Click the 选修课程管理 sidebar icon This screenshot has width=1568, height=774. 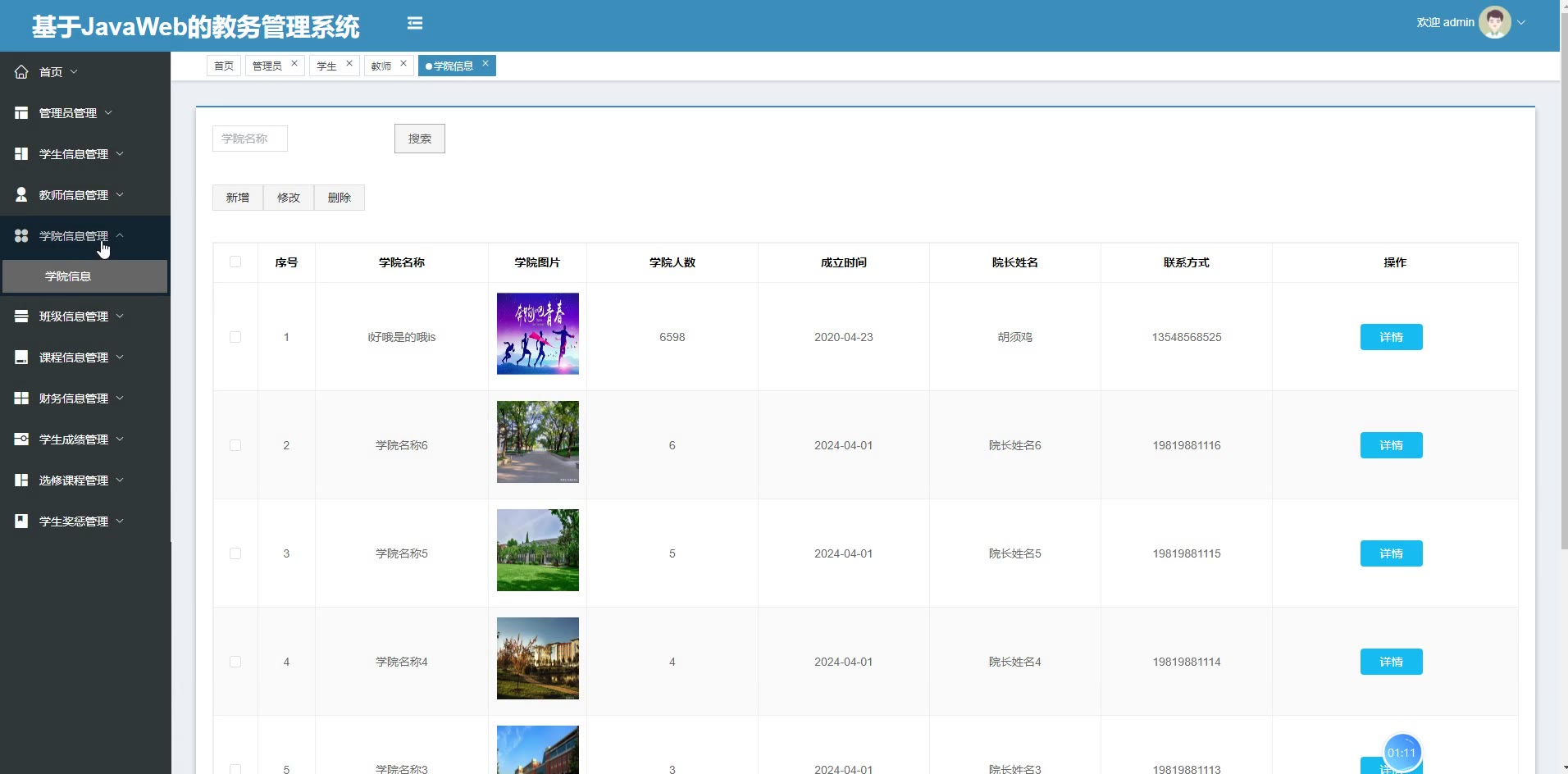coord(21,480)
